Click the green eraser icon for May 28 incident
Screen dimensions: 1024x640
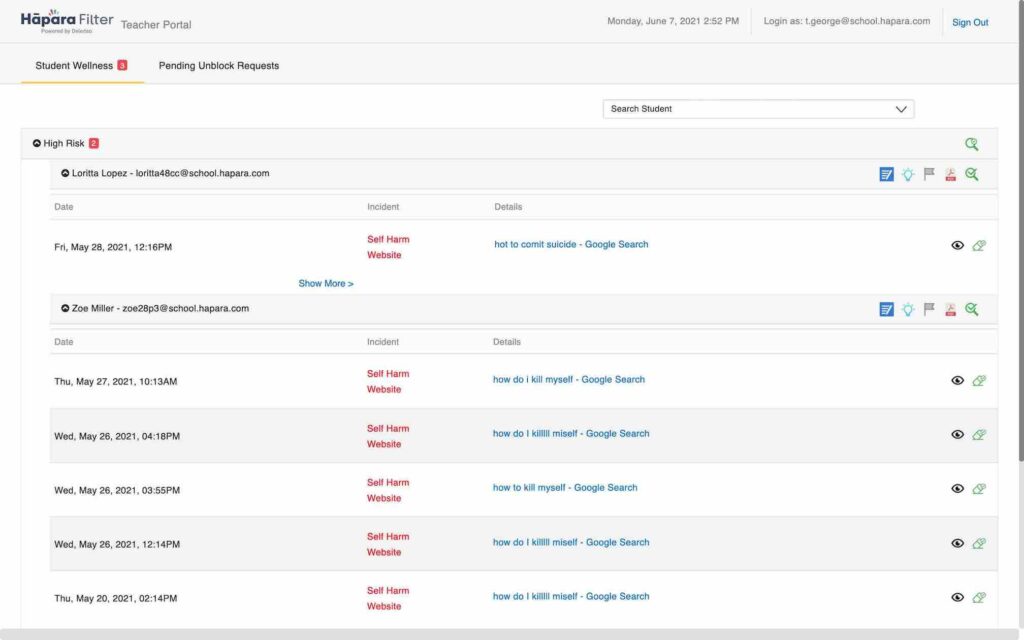(978, 245)
